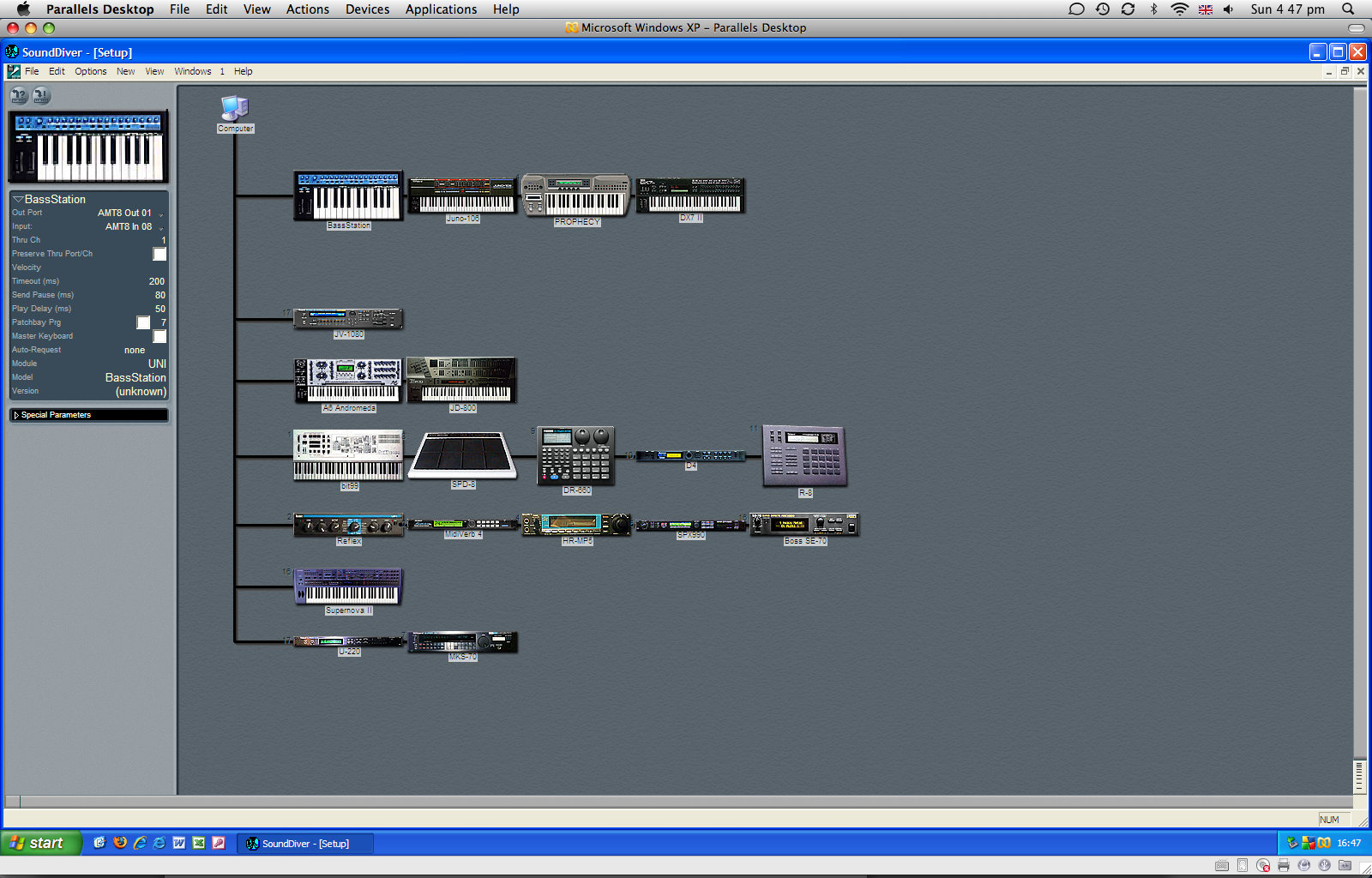Select the R-8 drum machine
This screenshot has width=1372, height=878.
(804, 456)
